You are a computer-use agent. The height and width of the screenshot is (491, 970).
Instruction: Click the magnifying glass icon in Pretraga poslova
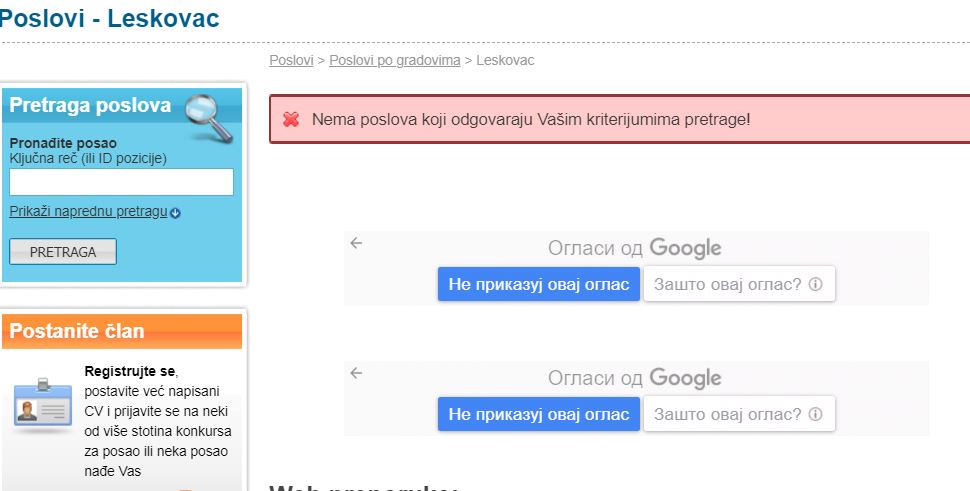click(211, 116)
